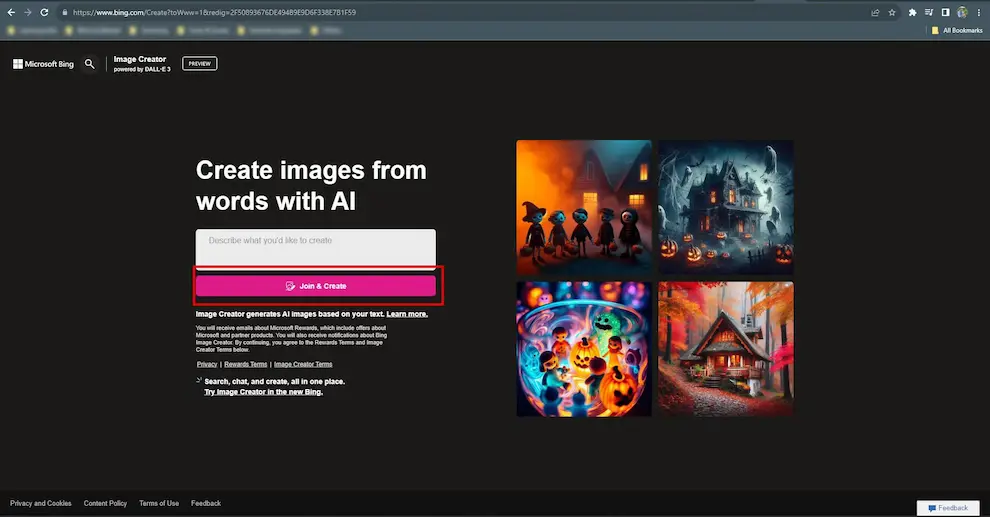This screenshot has height=517, width=990.
Task: Click the share page icon in address bar
Action: pyautogui.click(x=875, y=12)
